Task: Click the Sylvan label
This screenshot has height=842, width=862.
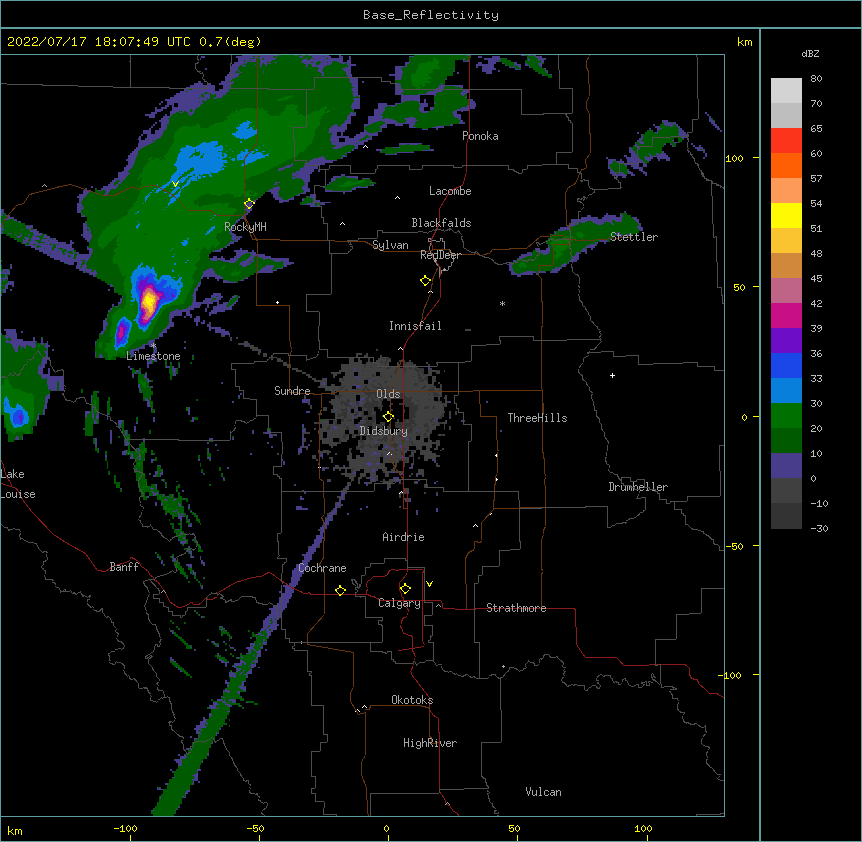Action: [390, 245]
